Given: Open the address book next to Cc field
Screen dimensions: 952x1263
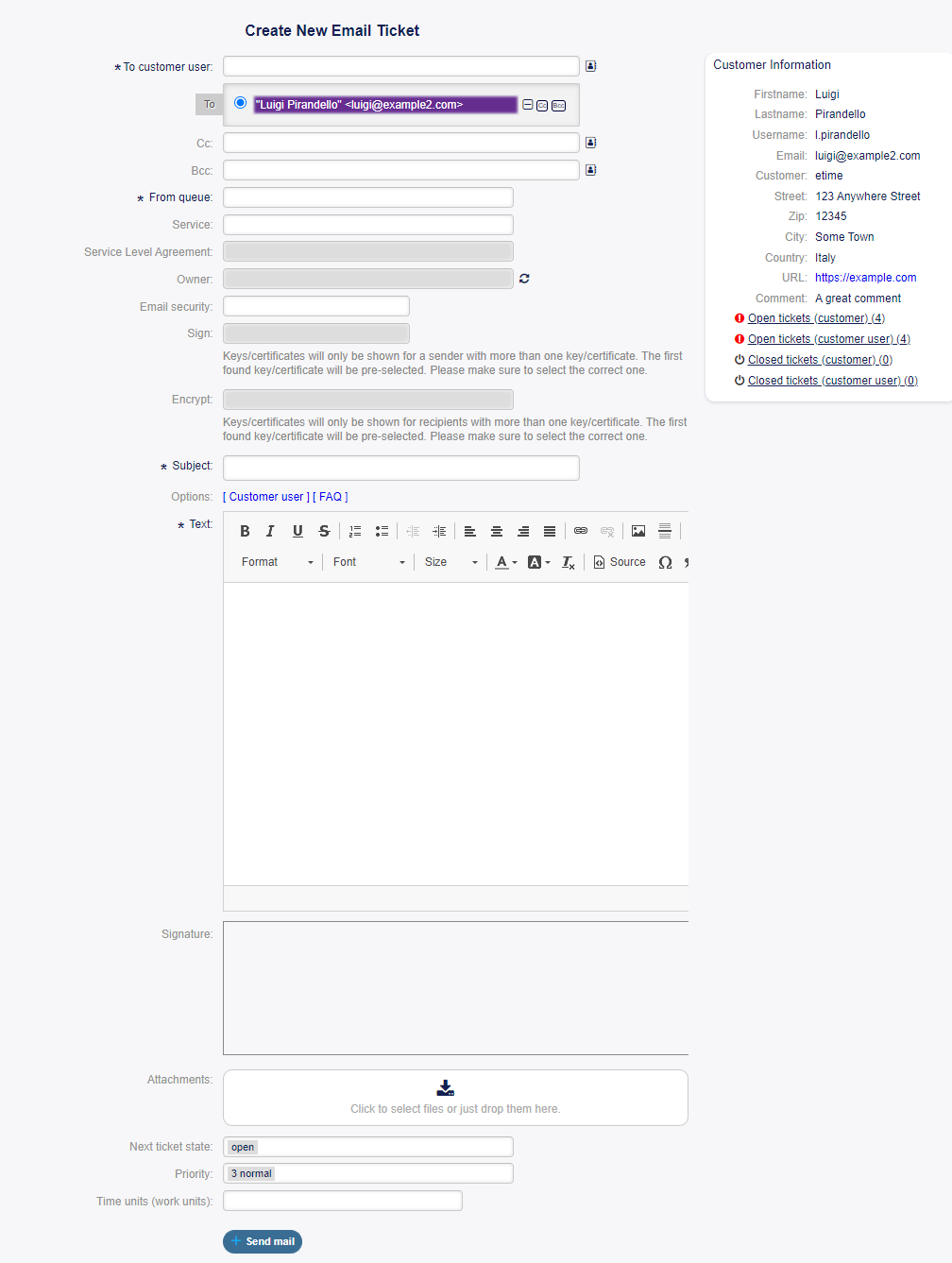Looking at the screenshot, I should pos(591,142).
